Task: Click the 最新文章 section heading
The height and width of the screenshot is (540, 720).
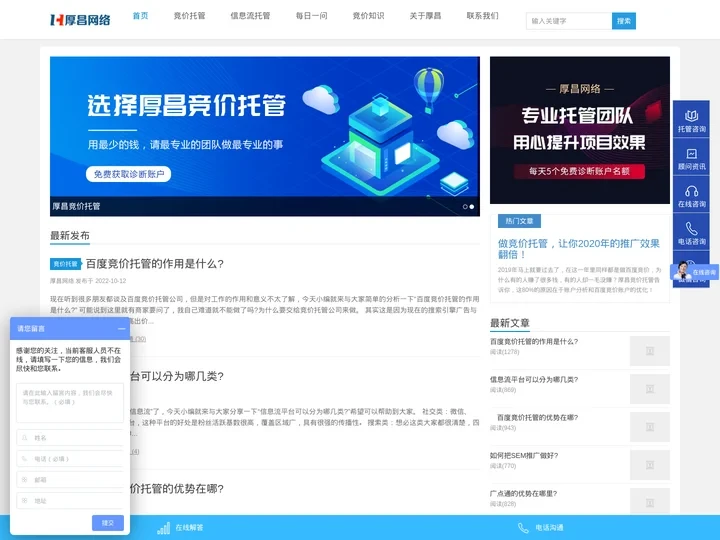Action: [x=510, y=323]
